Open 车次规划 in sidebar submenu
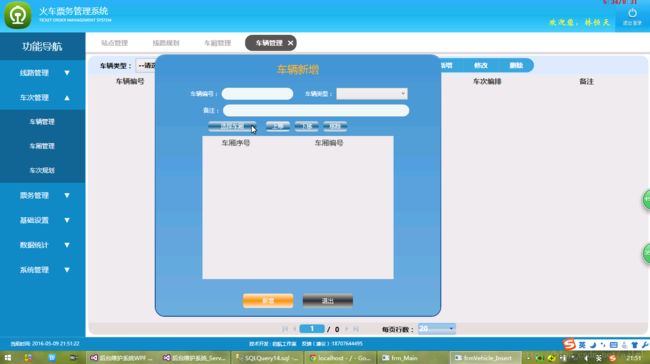This screenshot has height=364, width=650. click(42, 170)
